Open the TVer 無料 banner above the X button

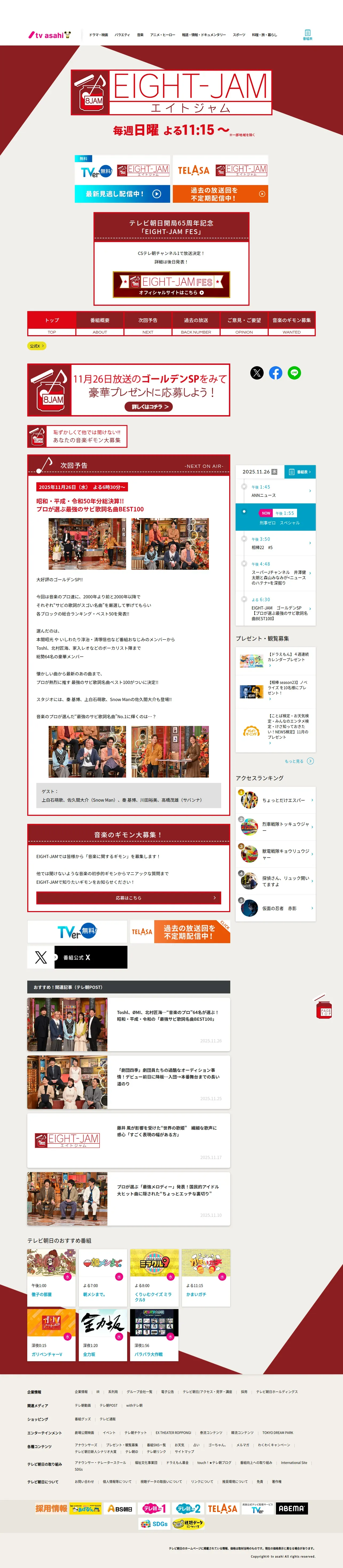pos(77,931)
